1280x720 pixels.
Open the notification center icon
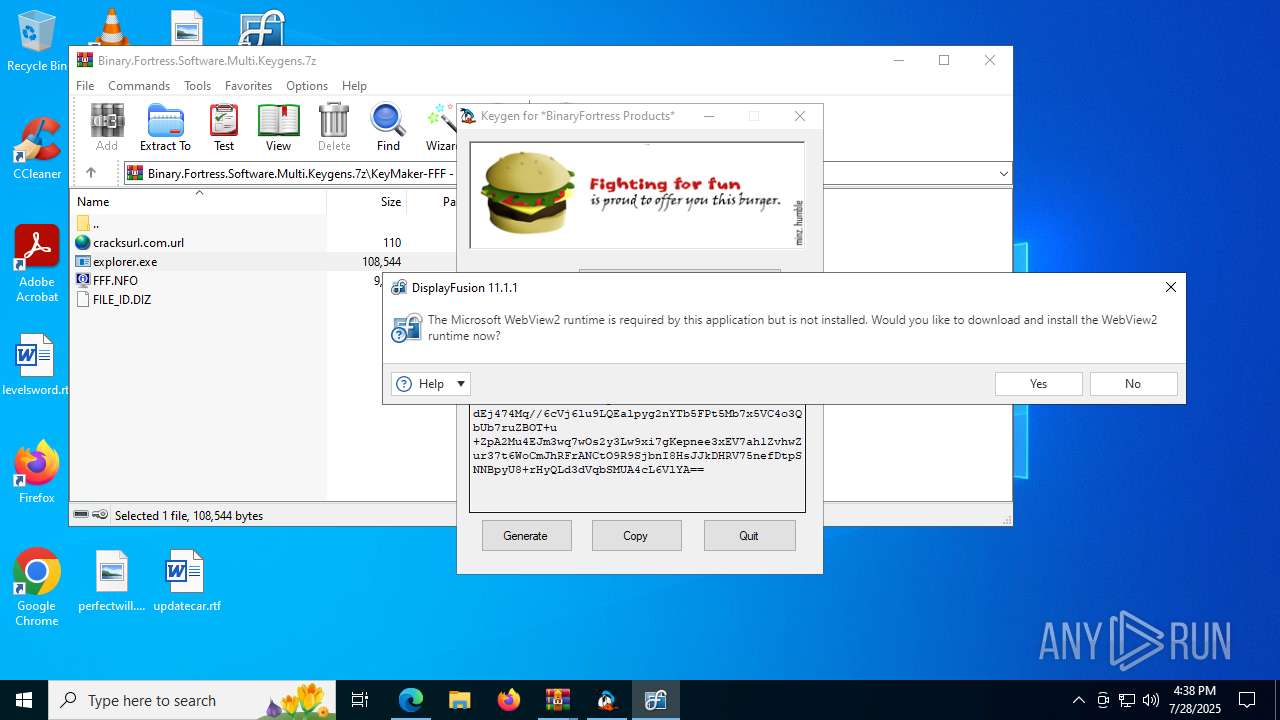point(1247,700)
